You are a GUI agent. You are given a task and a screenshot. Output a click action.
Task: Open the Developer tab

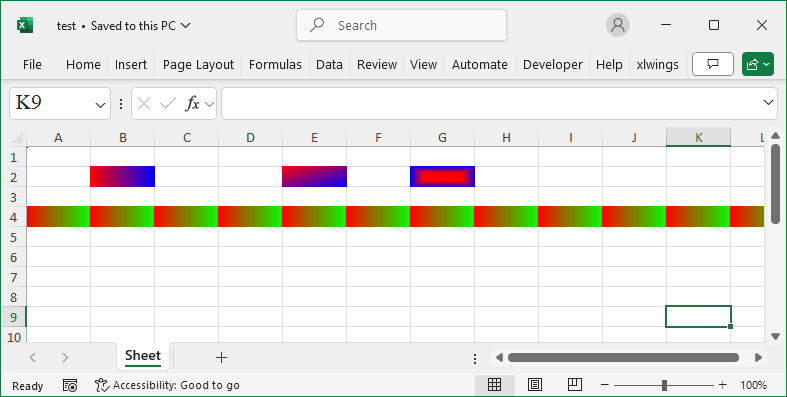click(553, 65)
